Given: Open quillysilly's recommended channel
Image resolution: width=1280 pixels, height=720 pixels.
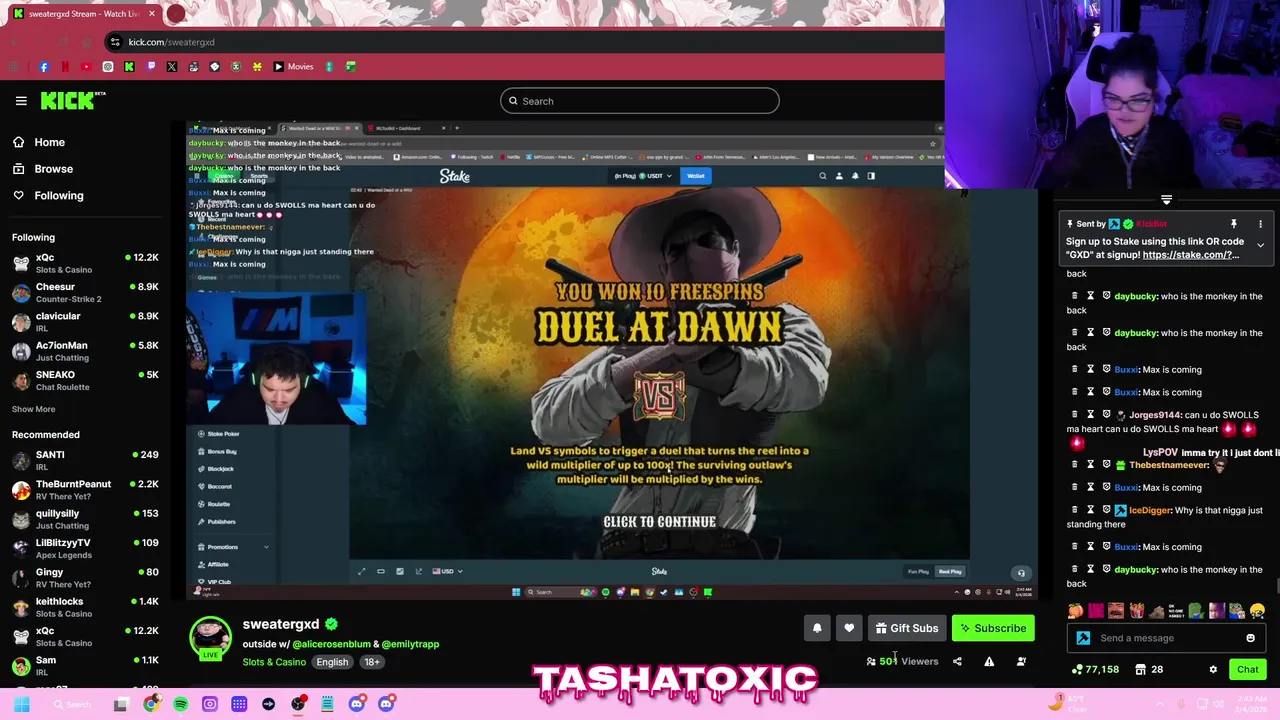Looking at the screenshot, I should 85,519.
